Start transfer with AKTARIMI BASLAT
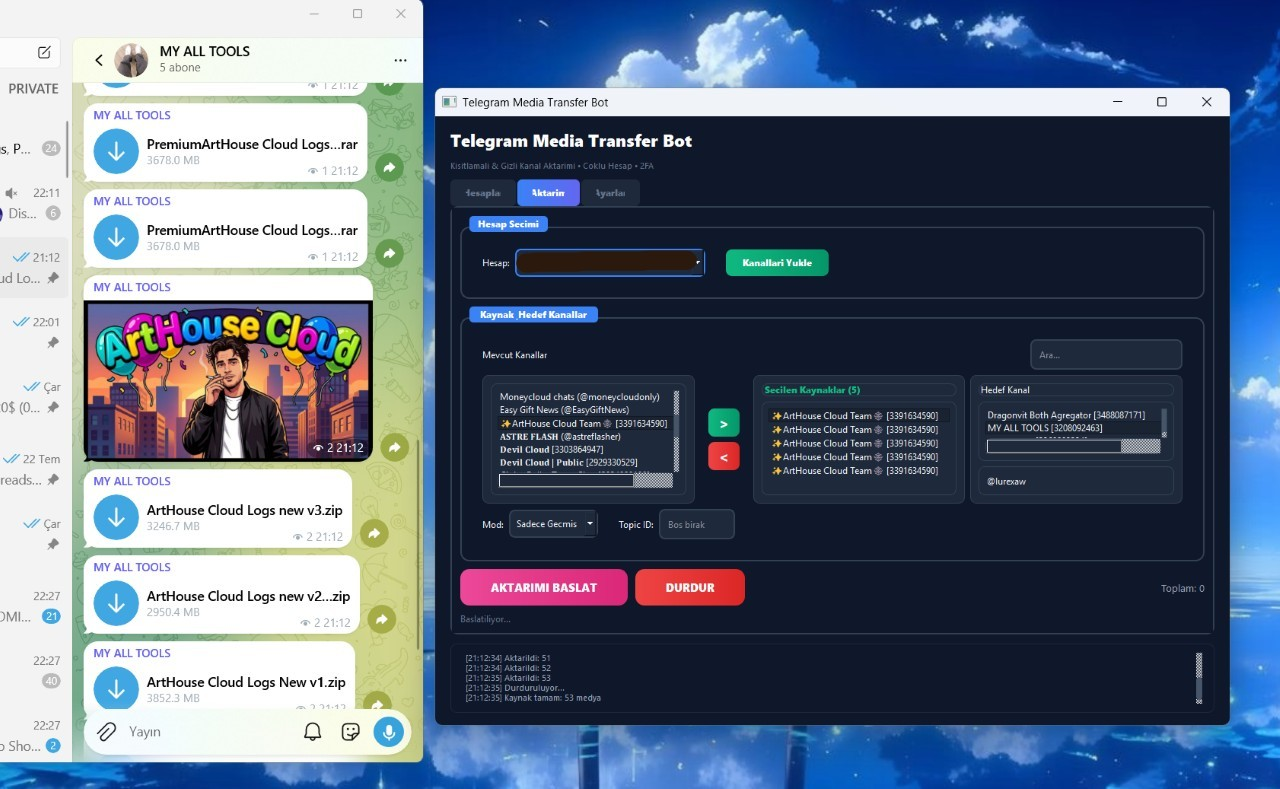This screenshot has width=1280, height=789. (544, 587)
